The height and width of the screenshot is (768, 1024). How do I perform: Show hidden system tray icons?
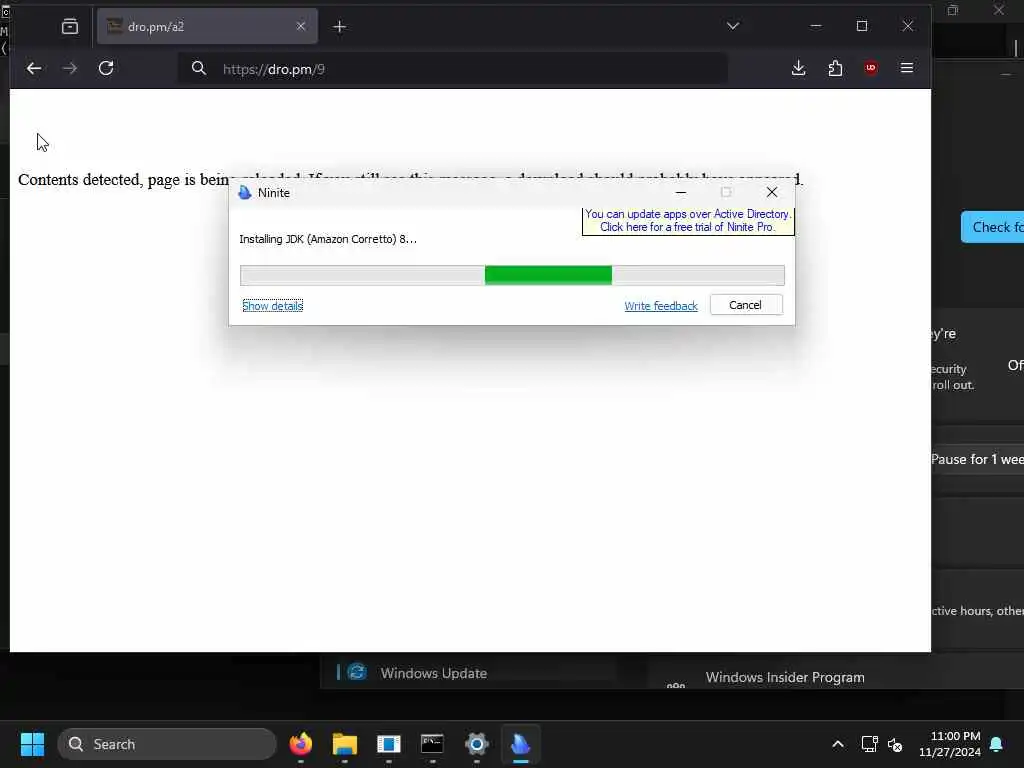838,744
